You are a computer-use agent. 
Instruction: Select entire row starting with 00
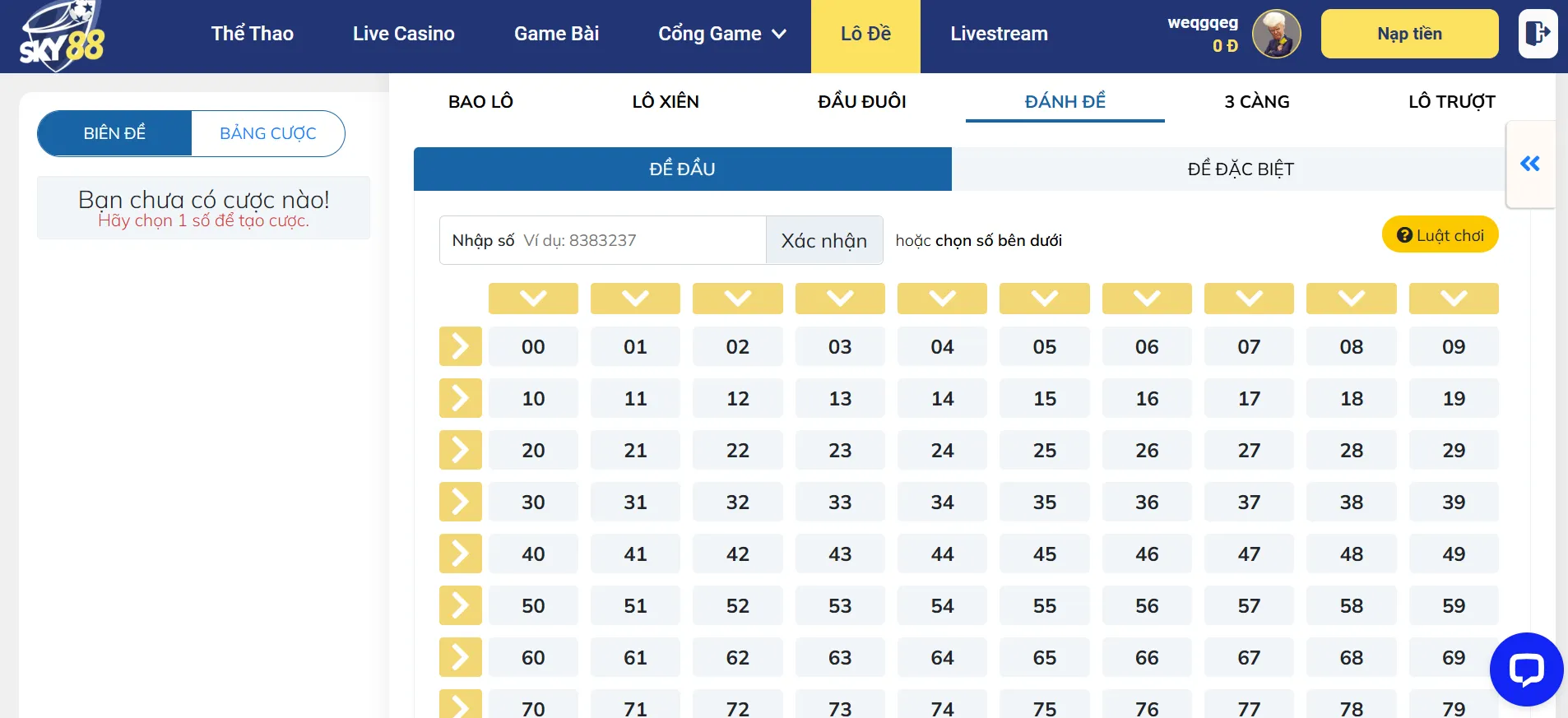tap(460, 346)
